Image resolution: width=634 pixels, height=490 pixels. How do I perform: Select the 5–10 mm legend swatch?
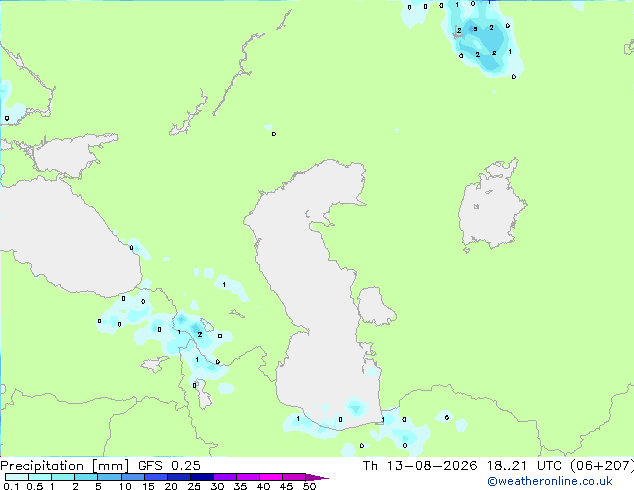point(110,477)
